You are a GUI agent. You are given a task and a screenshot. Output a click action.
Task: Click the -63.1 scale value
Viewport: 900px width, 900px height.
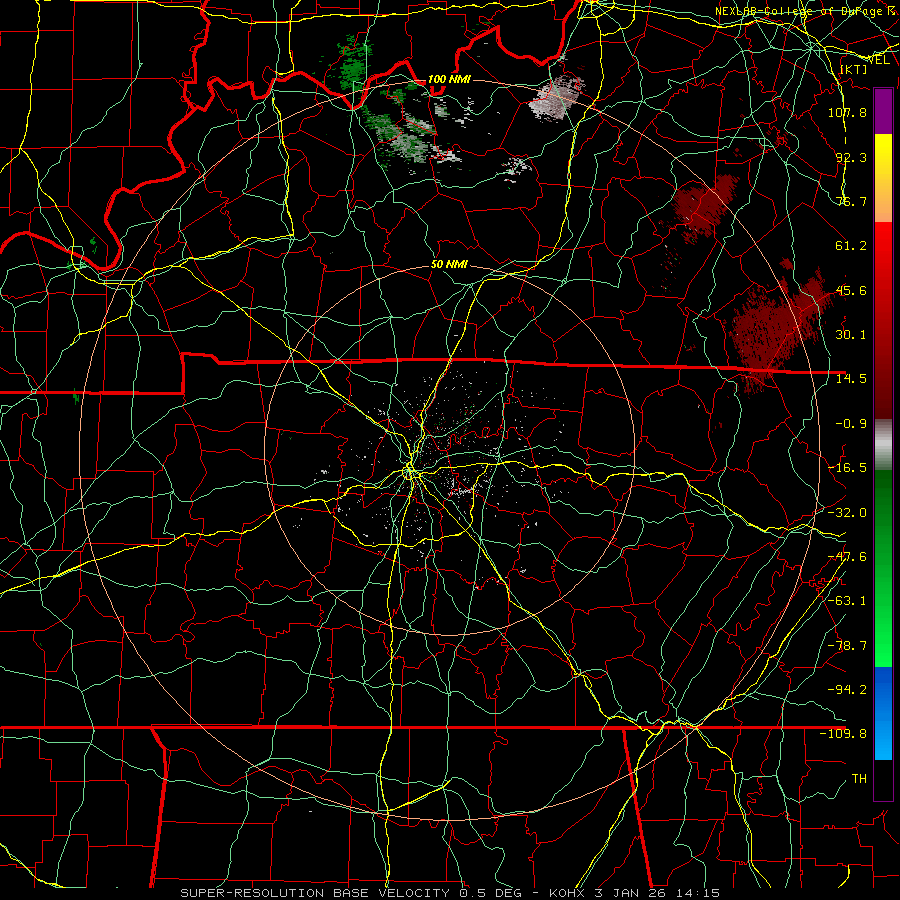click(847, 601)
